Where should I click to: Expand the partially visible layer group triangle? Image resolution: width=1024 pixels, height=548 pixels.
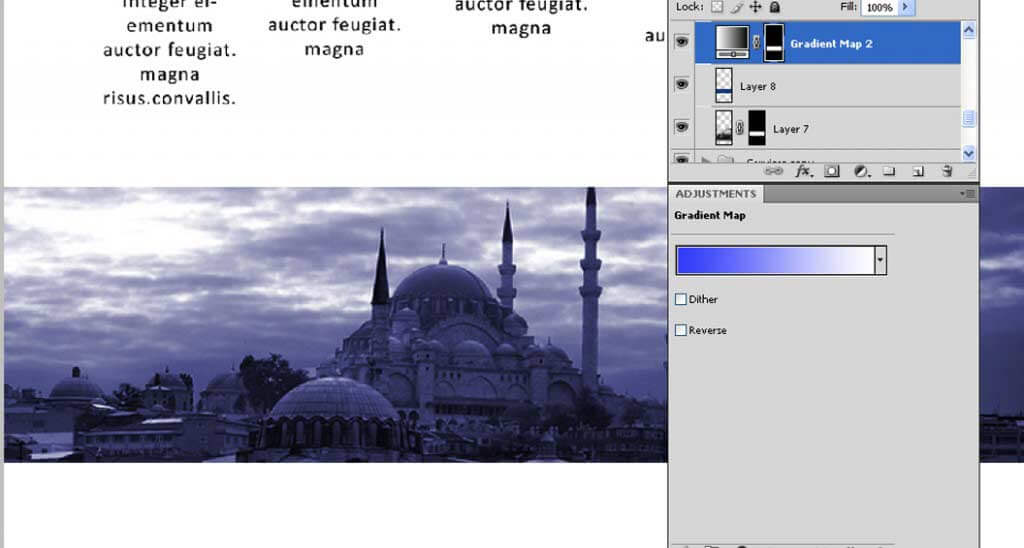click(705, 159)
